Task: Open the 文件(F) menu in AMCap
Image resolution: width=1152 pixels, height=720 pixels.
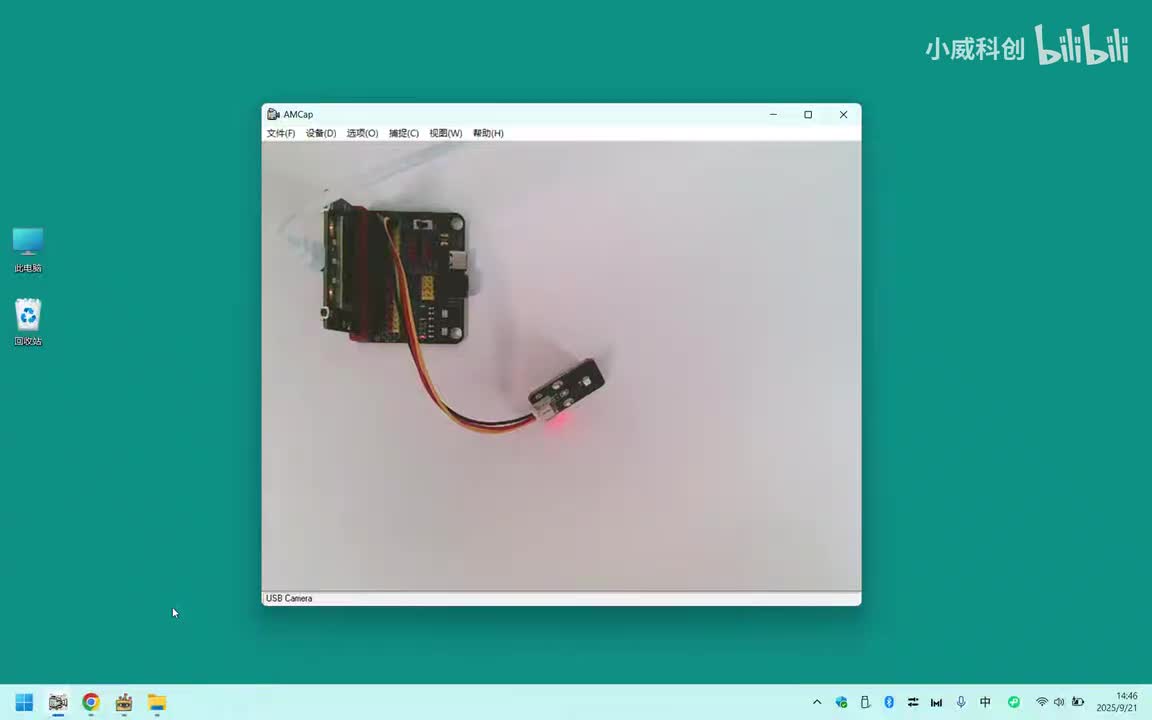Action: [281, 133]
